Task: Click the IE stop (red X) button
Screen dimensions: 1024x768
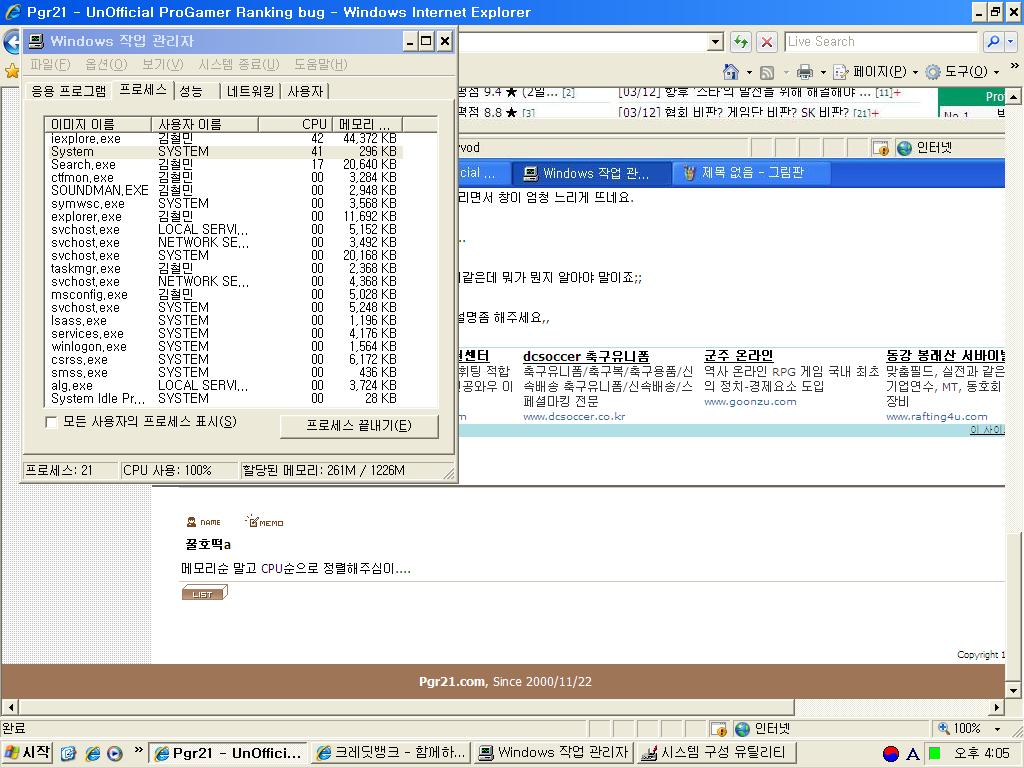Action: (x=767, y=42)
